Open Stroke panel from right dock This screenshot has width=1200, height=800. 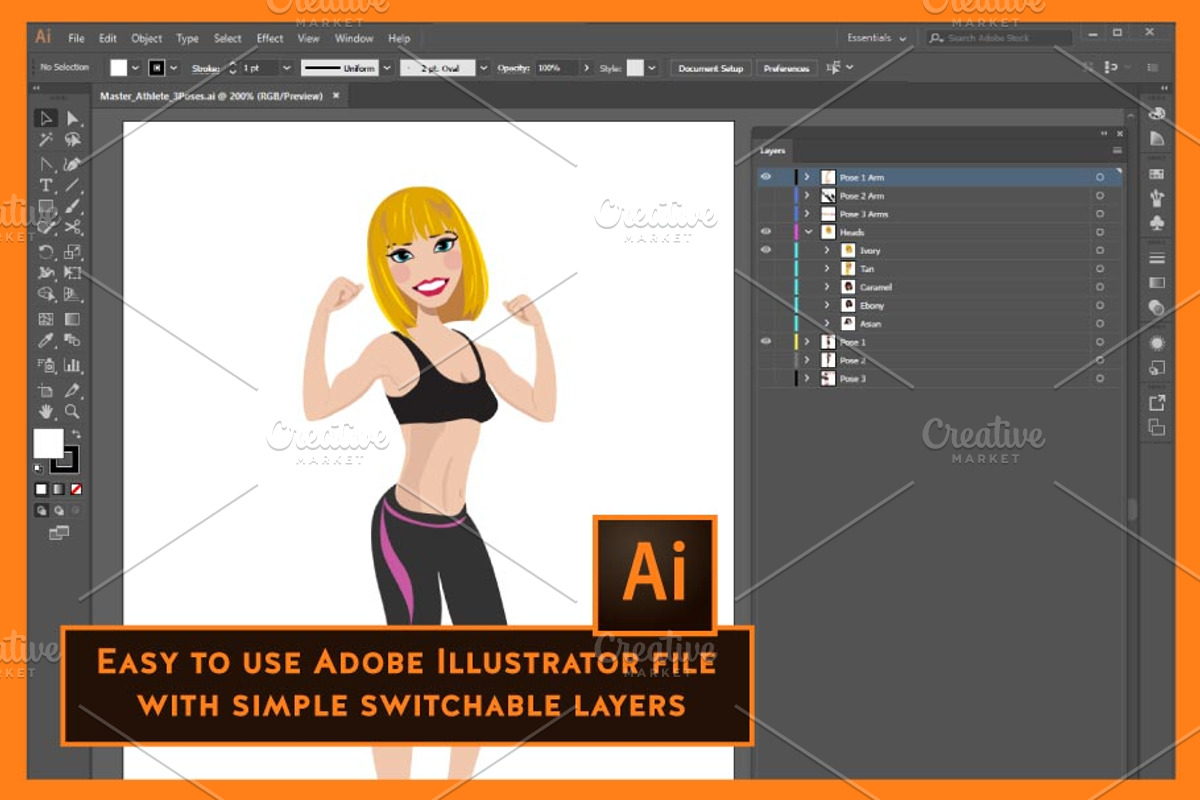[1157, 258]
